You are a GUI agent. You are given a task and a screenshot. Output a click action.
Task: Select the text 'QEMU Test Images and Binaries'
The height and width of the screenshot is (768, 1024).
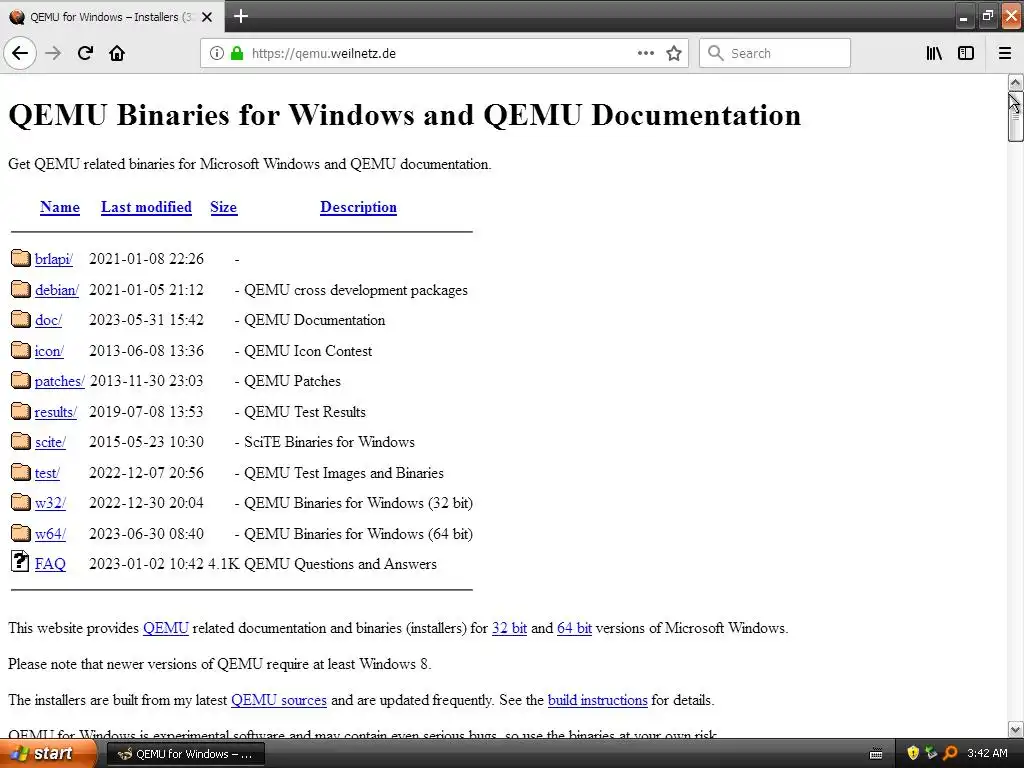(344, 473)
